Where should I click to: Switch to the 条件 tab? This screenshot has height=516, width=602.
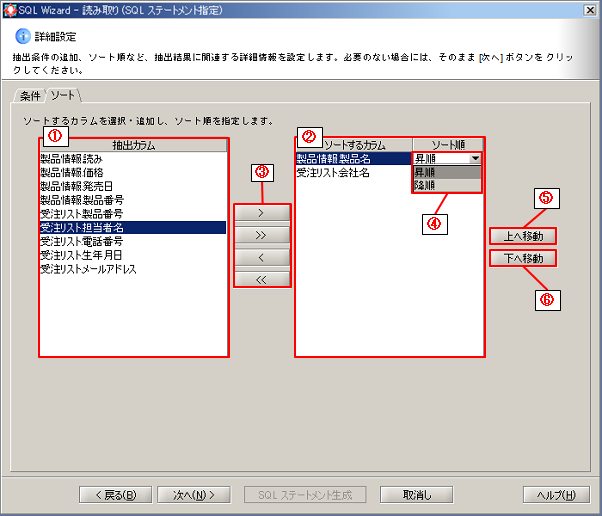30,96
